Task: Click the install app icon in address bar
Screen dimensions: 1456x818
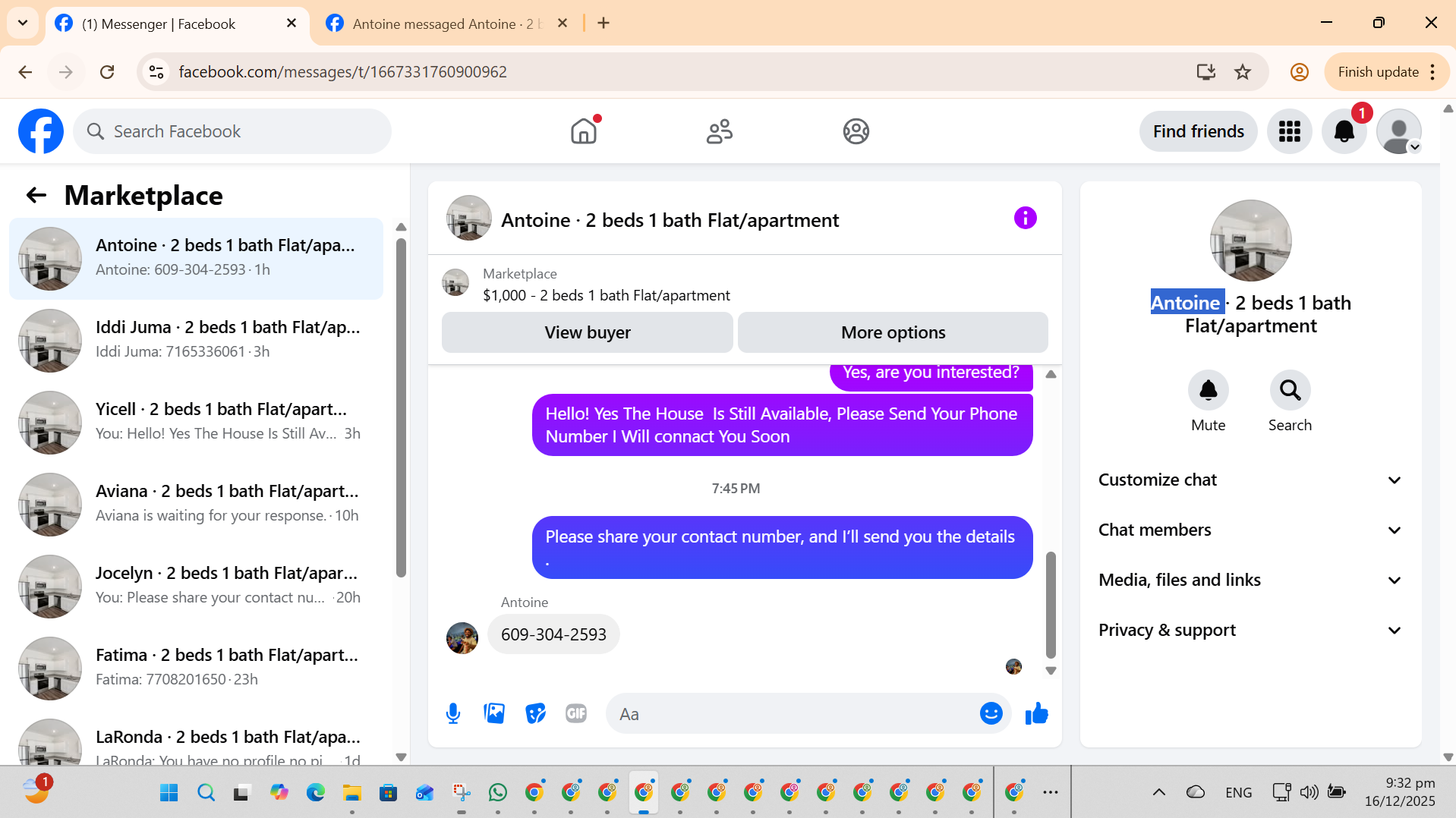Action: click(1205, 72)
